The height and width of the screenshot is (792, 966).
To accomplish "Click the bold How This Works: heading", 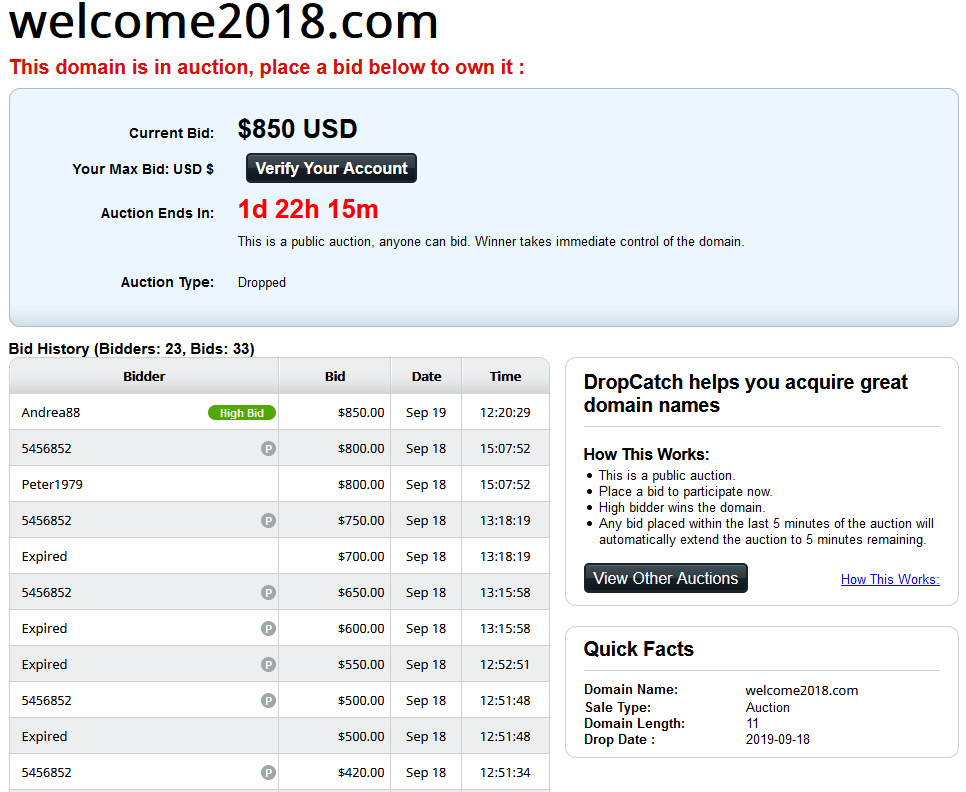I will [646, 455].
